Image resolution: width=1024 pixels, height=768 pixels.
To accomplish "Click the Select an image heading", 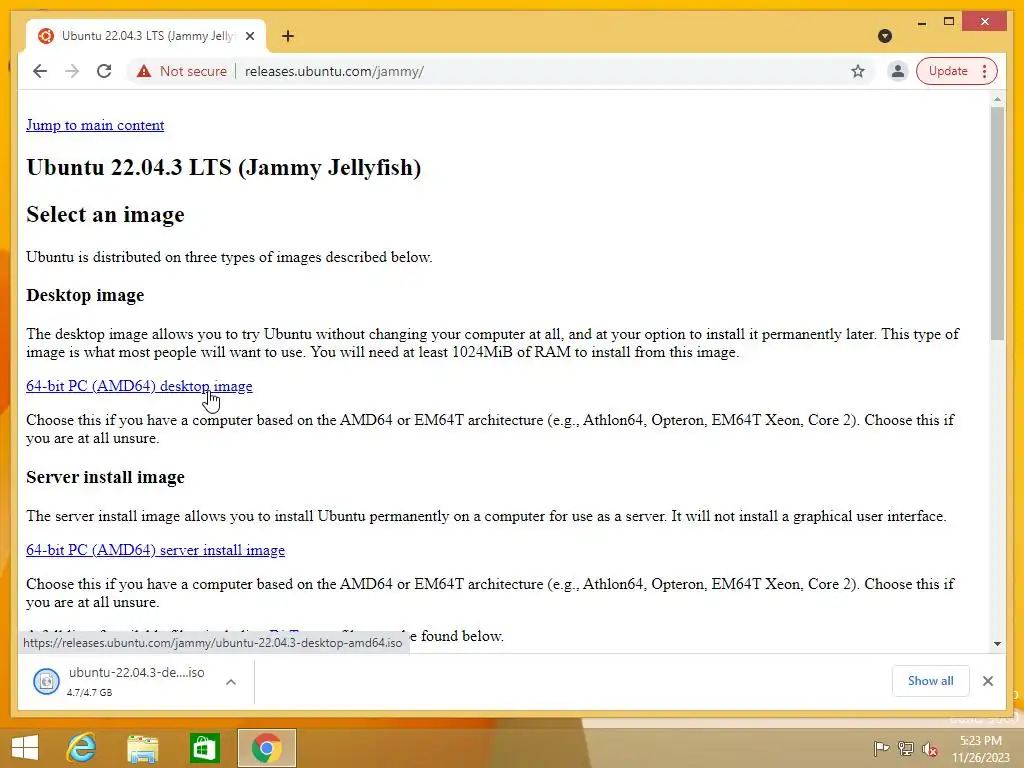I will (x=105, y=214).
